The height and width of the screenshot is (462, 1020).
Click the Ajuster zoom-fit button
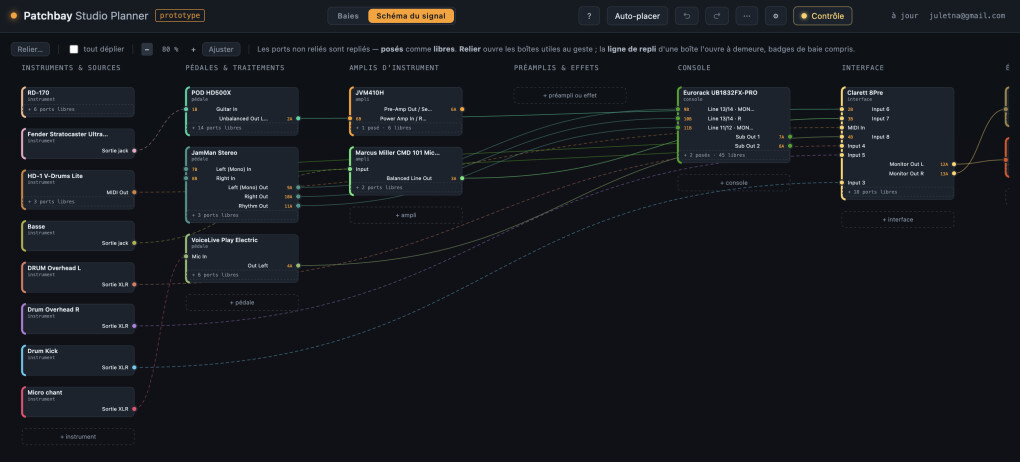221,49
